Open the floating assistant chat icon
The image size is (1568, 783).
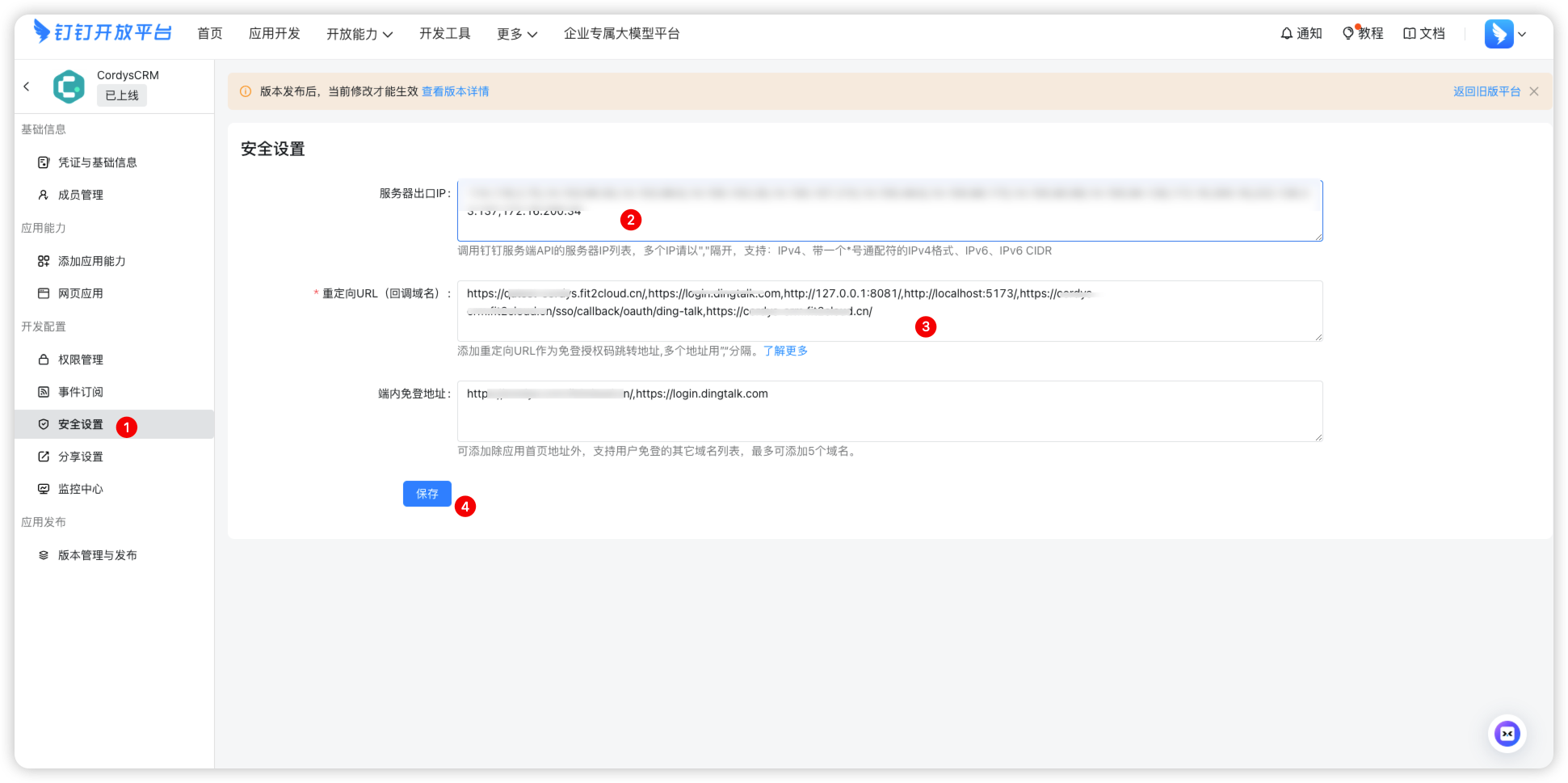[x=1507, y=734]
